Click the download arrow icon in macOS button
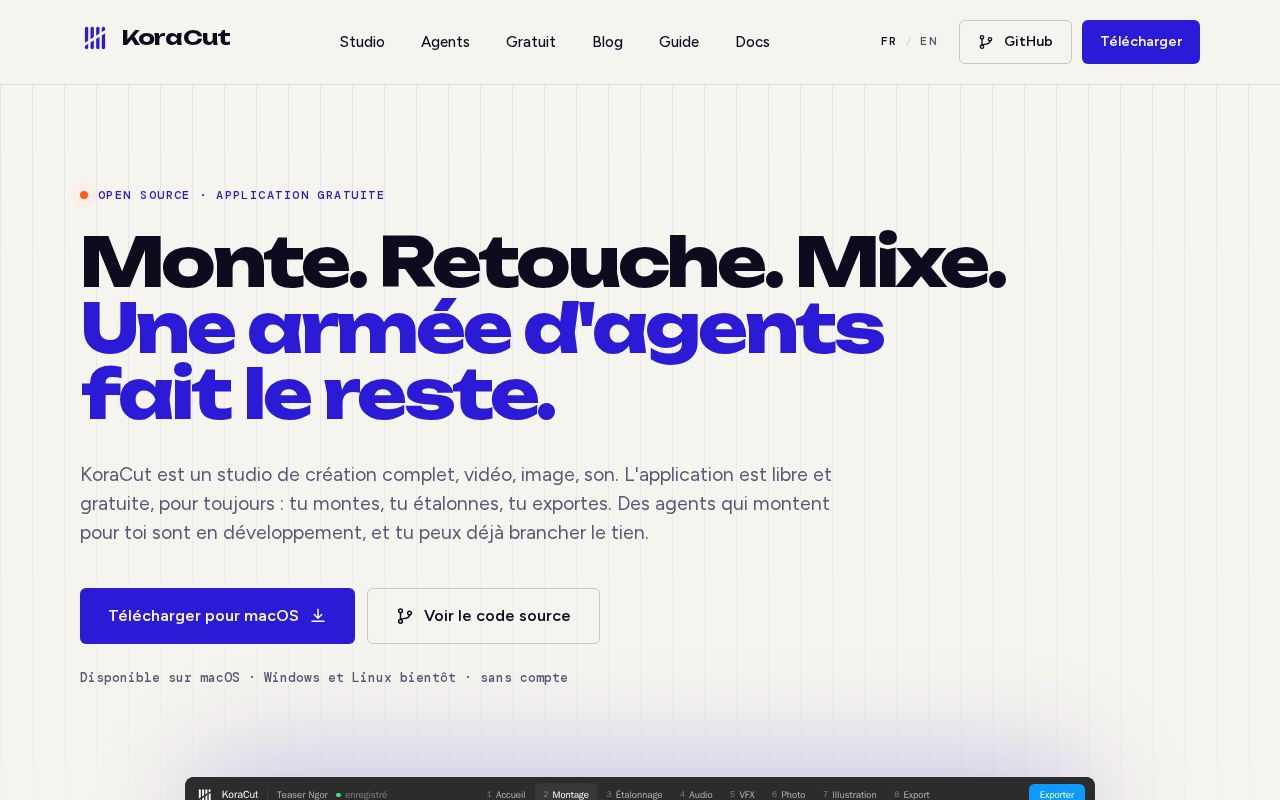Screen dimensions: 1280x800 pos(318,616)
